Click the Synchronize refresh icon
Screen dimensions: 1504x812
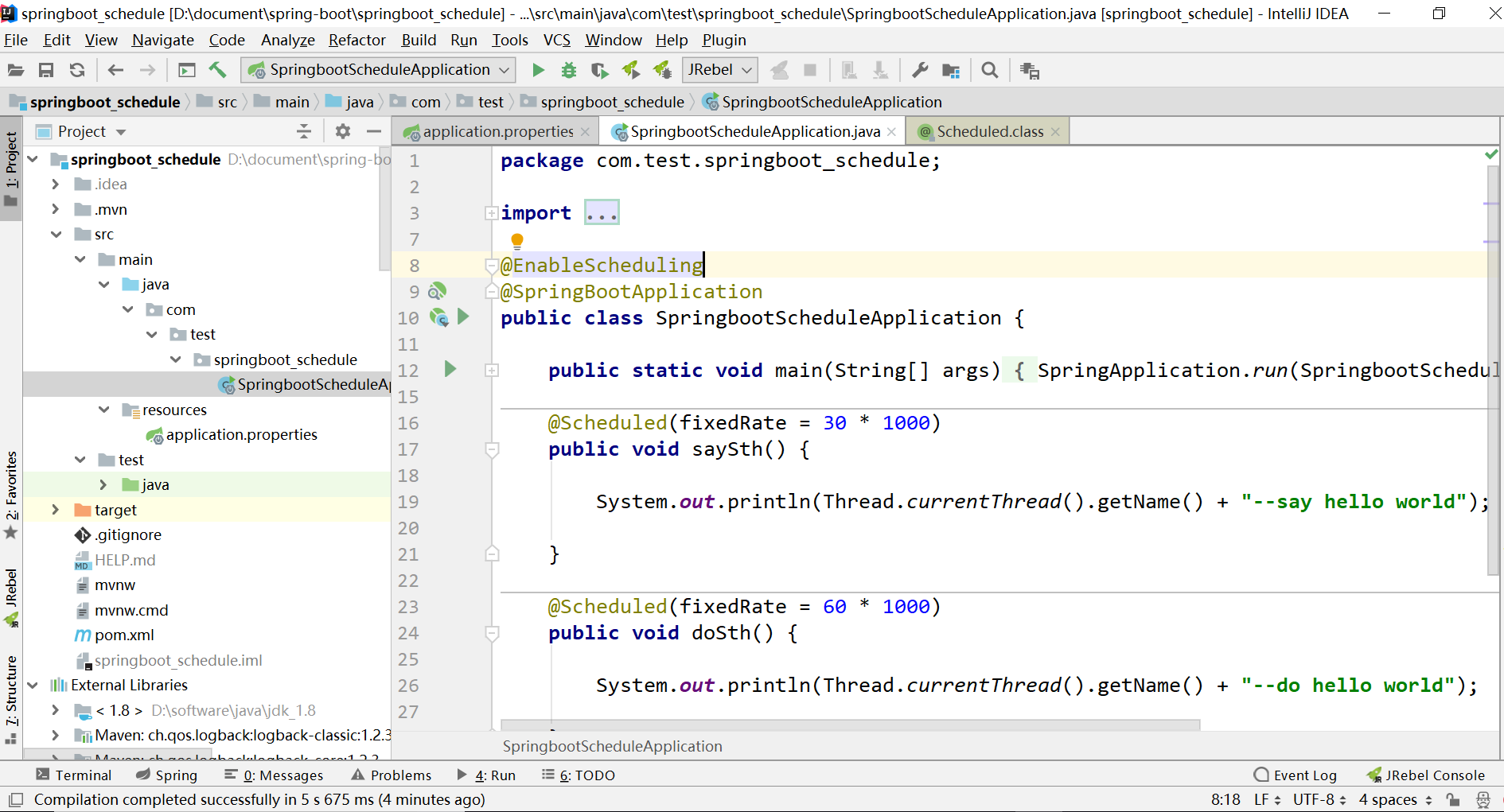pos(77,71)
